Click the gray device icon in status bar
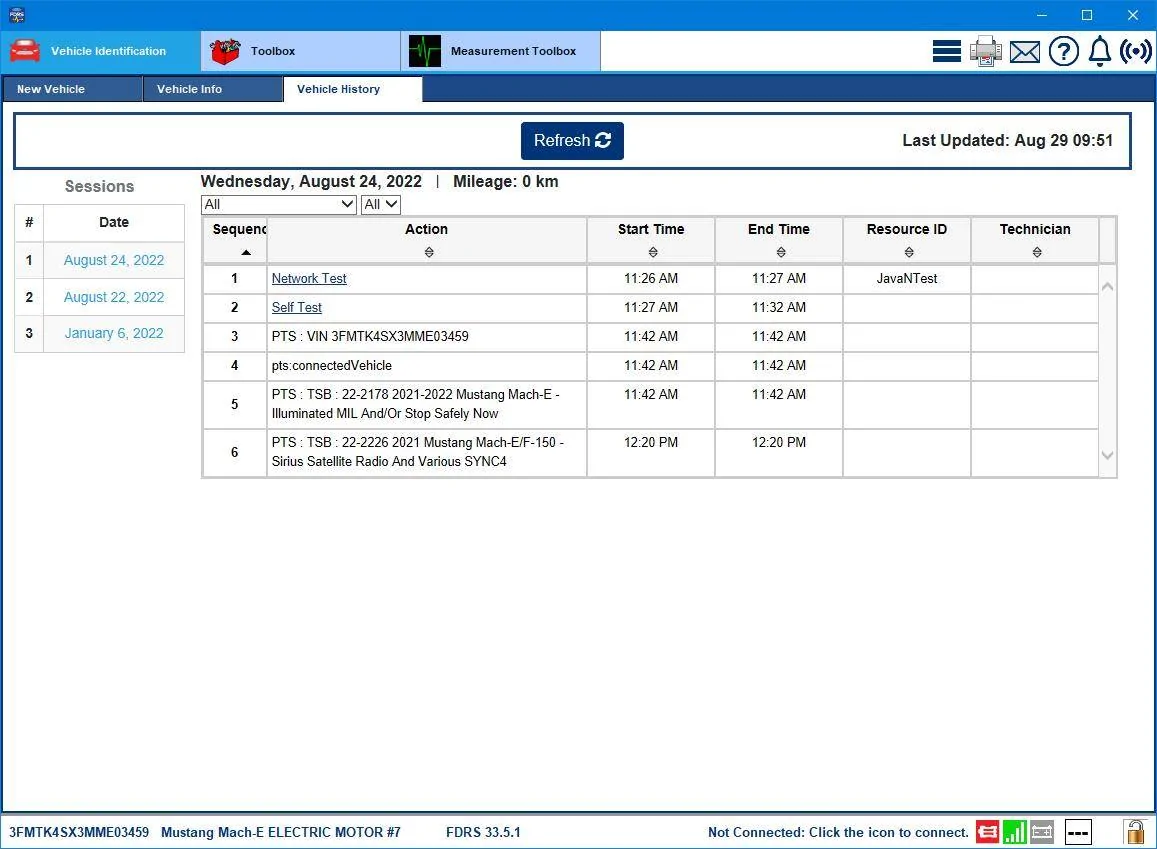 coord(1042,833)
